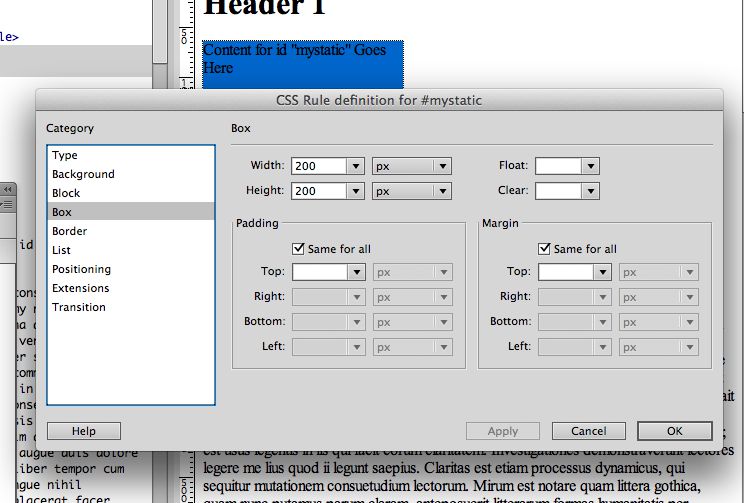
Task: Open the Width value dropdown arrow
Action: [x=355, y=166]
